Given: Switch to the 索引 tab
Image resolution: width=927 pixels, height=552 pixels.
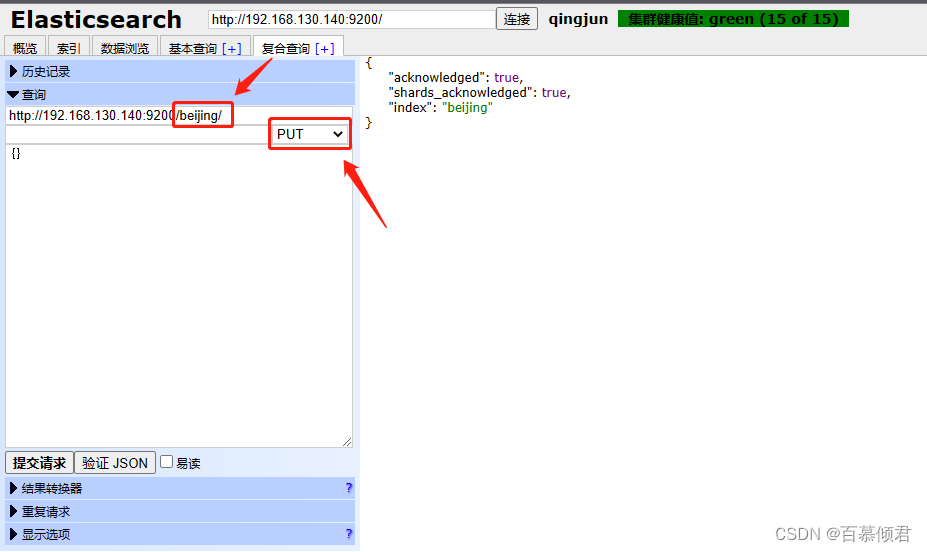Looking at the screenshot, I should 69,48.
